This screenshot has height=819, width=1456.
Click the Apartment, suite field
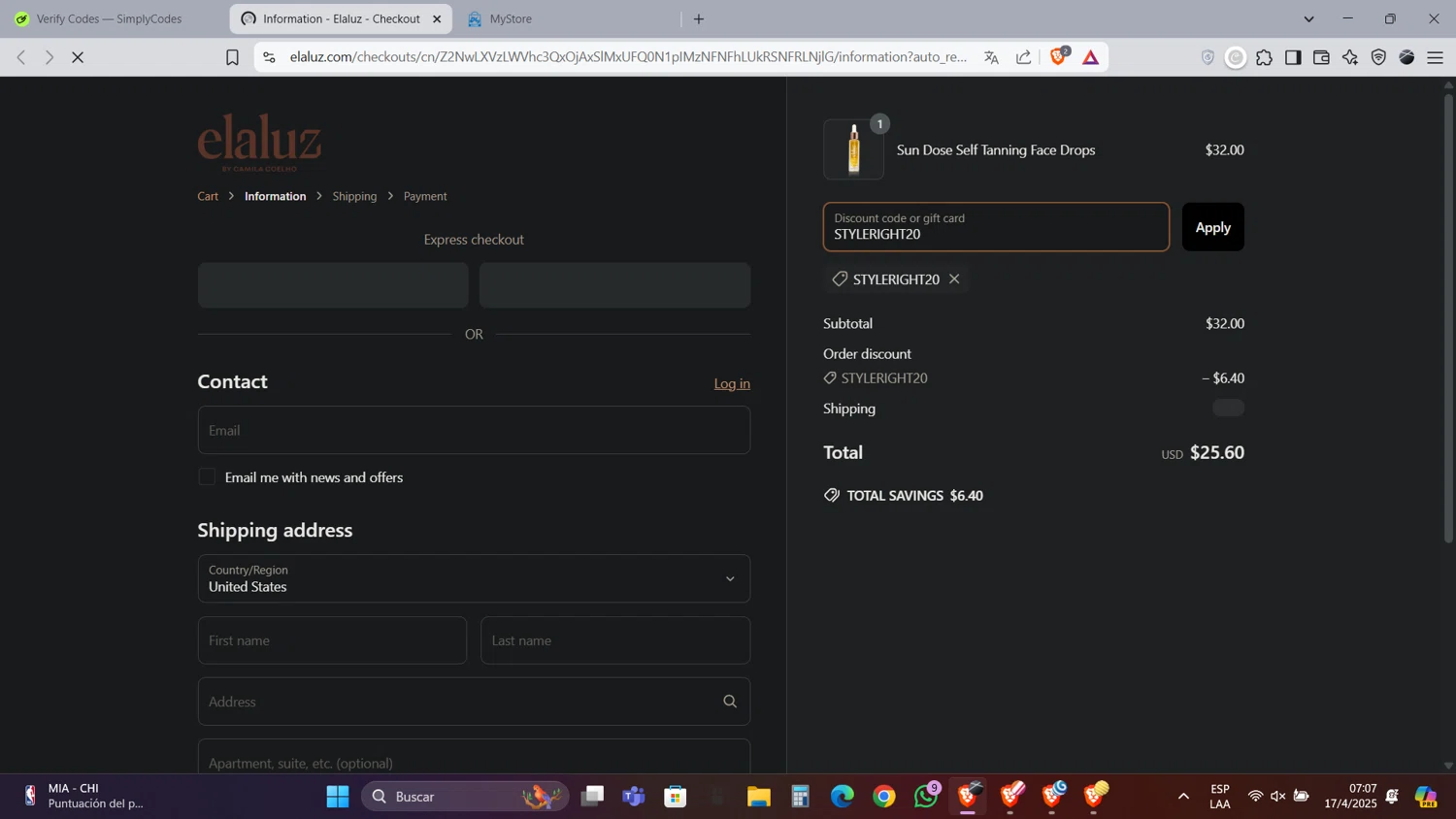click(x=474, y=757)
